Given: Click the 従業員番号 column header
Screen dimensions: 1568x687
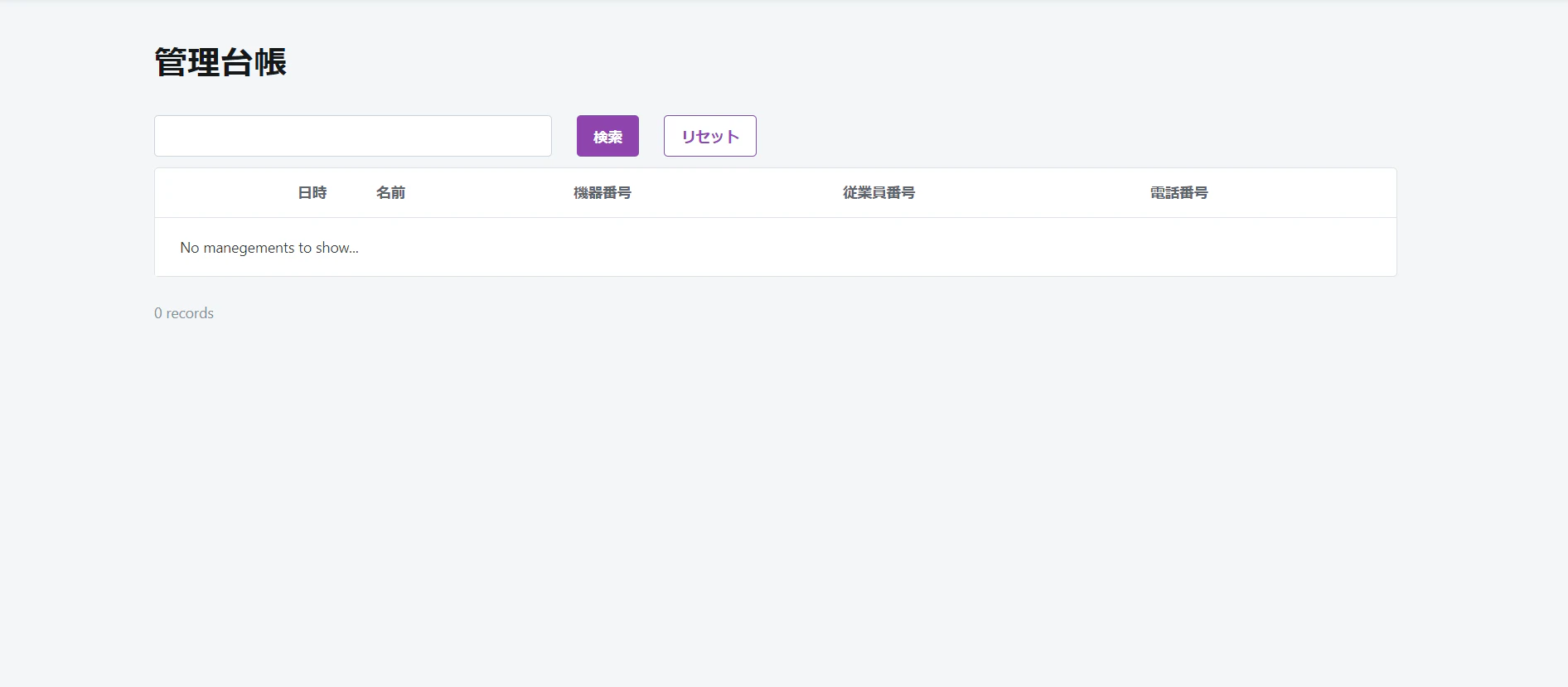Looking at the screenshot, I should 879,193.
